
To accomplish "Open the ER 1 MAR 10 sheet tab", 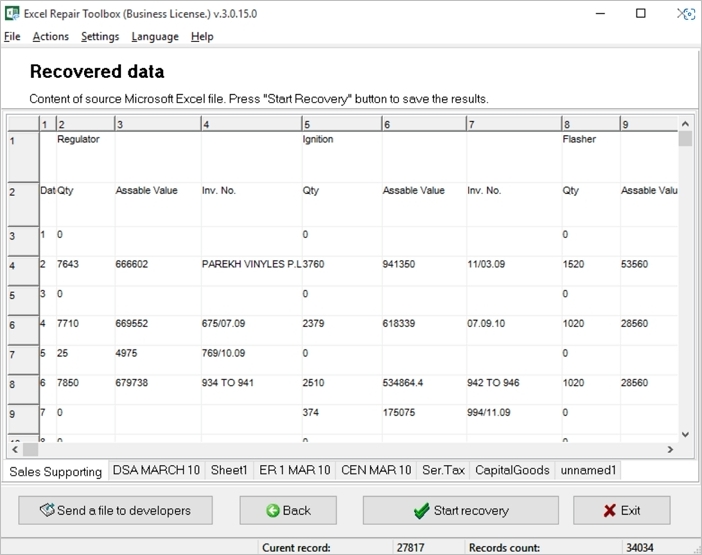I will (x=293, y=470).
